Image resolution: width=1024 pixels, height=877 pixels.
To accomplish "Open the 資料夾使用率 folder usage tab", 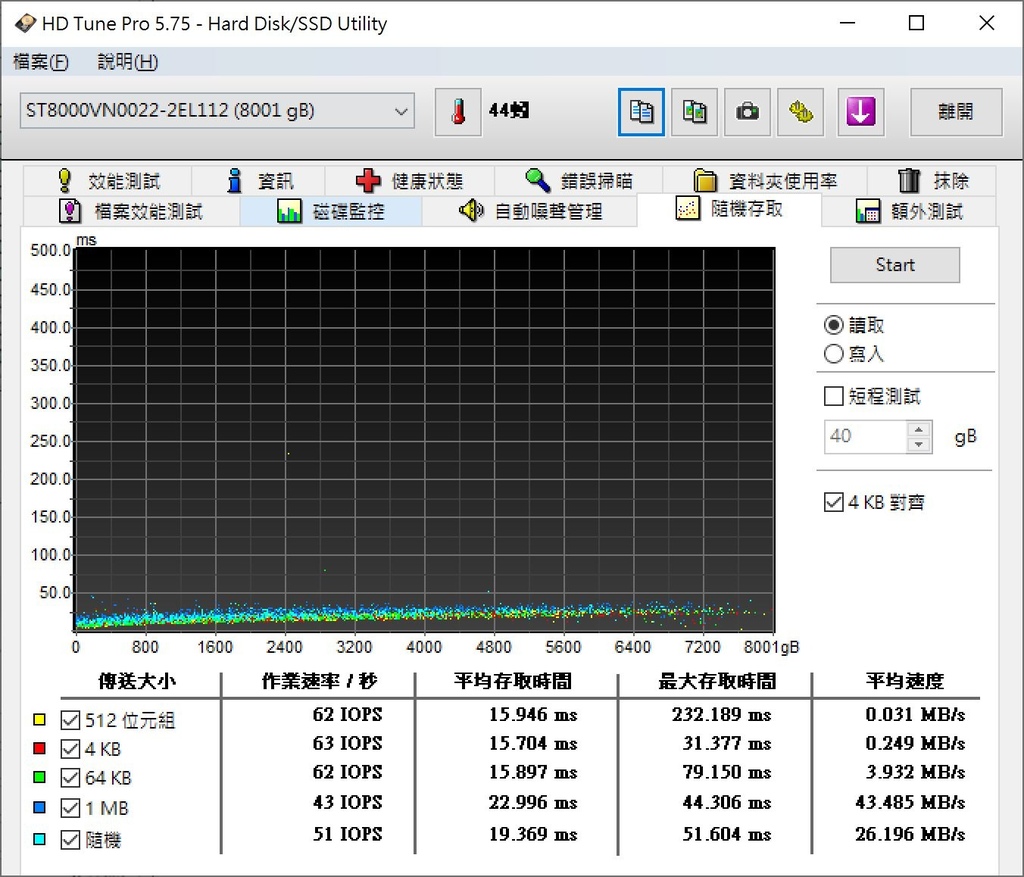I will (x=765, y=181).
